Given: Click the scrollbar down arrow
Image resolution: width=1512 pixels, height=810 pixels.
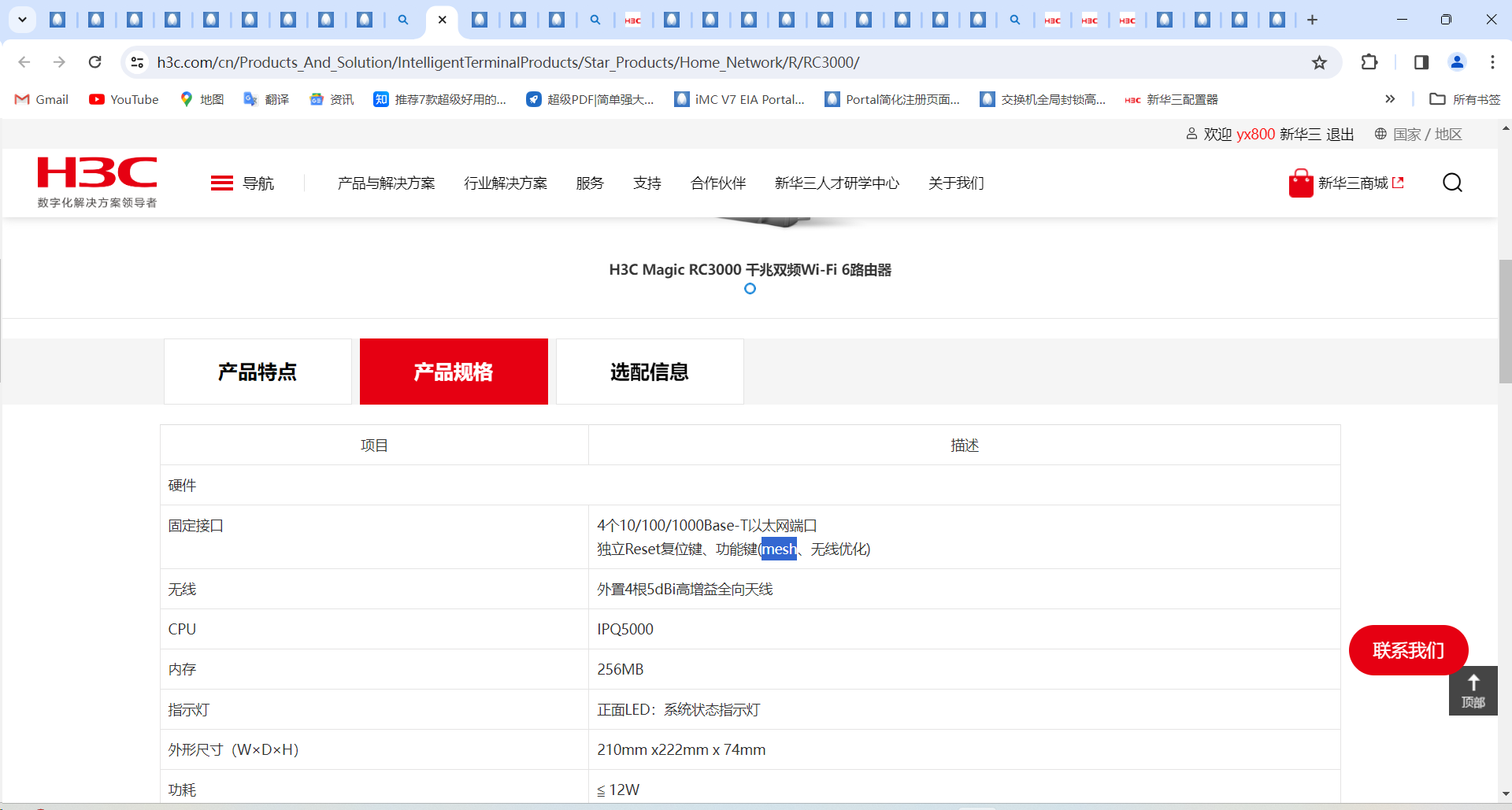Looking at the screenshot, I should click(x=1505, y=793).
